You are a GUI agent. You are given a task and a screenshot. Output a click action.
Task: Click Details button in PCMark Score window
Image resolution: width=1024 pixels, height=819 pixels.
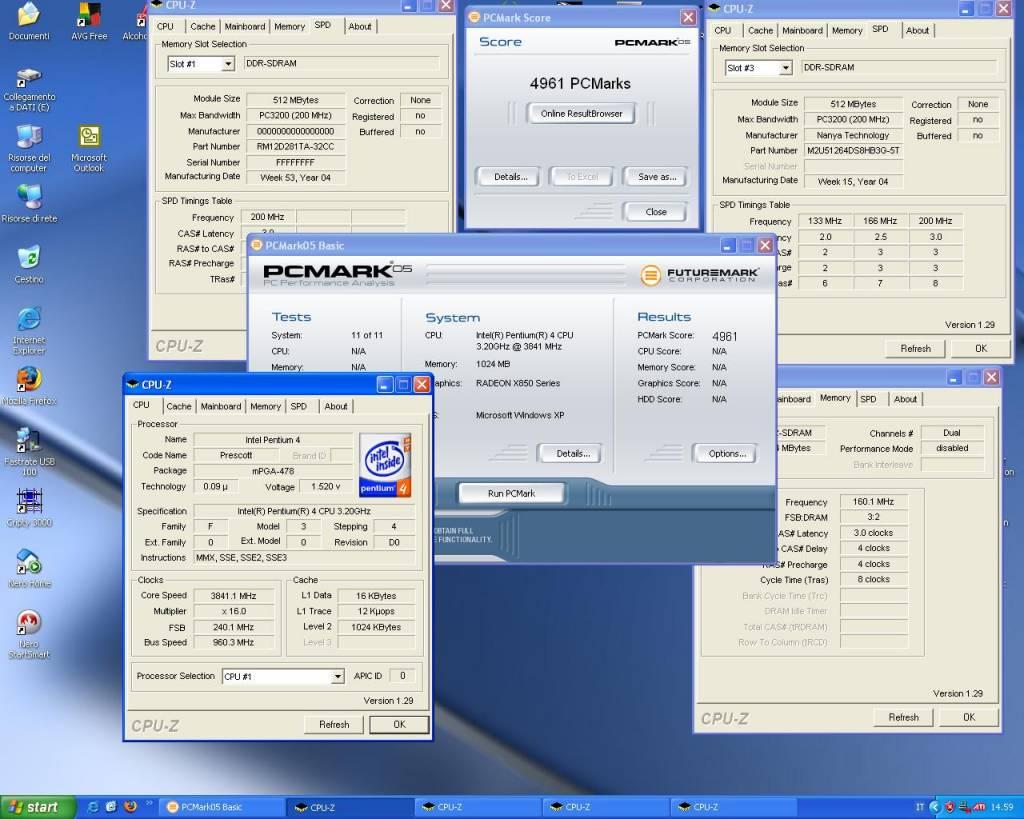pyautogui.click(x=511, y=176)
